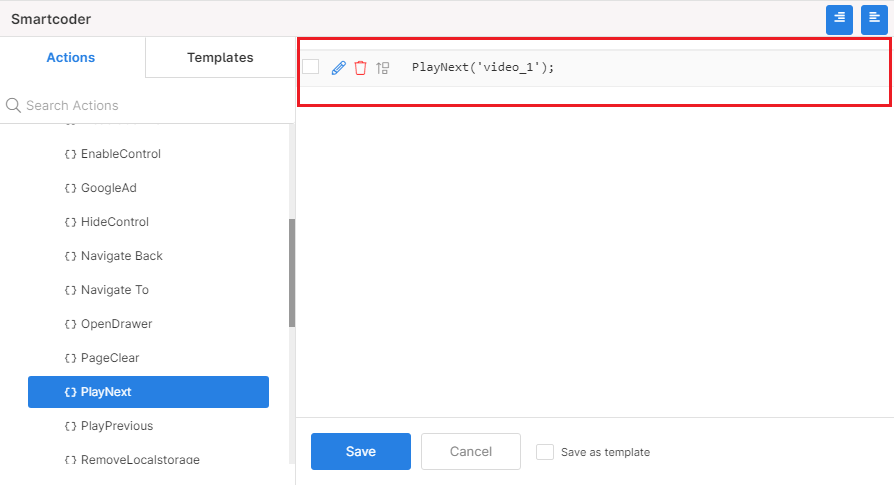Tick the checkbox on the PlayNext code row
Image resolution: width=894 pixels, height=485 pixels.
(x=311, y=67)
